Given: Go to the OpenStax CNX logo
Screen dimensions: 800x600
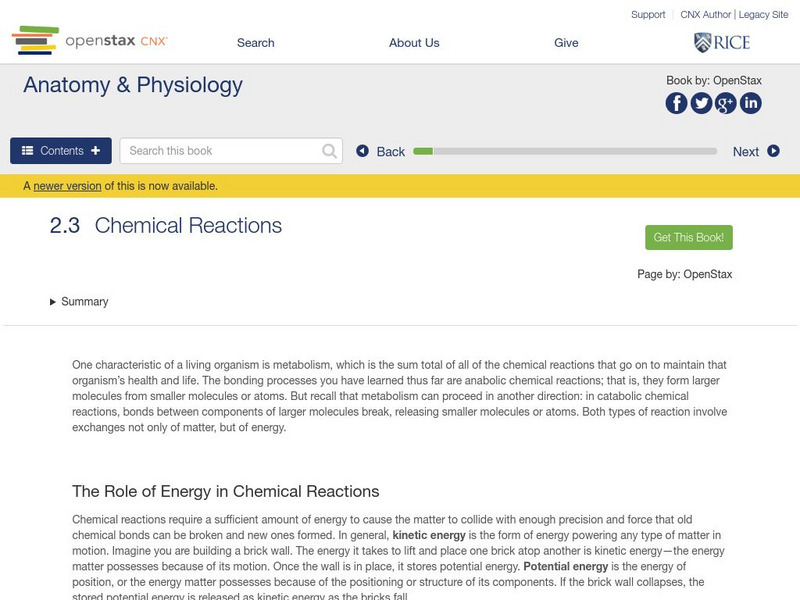Looking at the screenshot, I should click(x=90, y=41).
